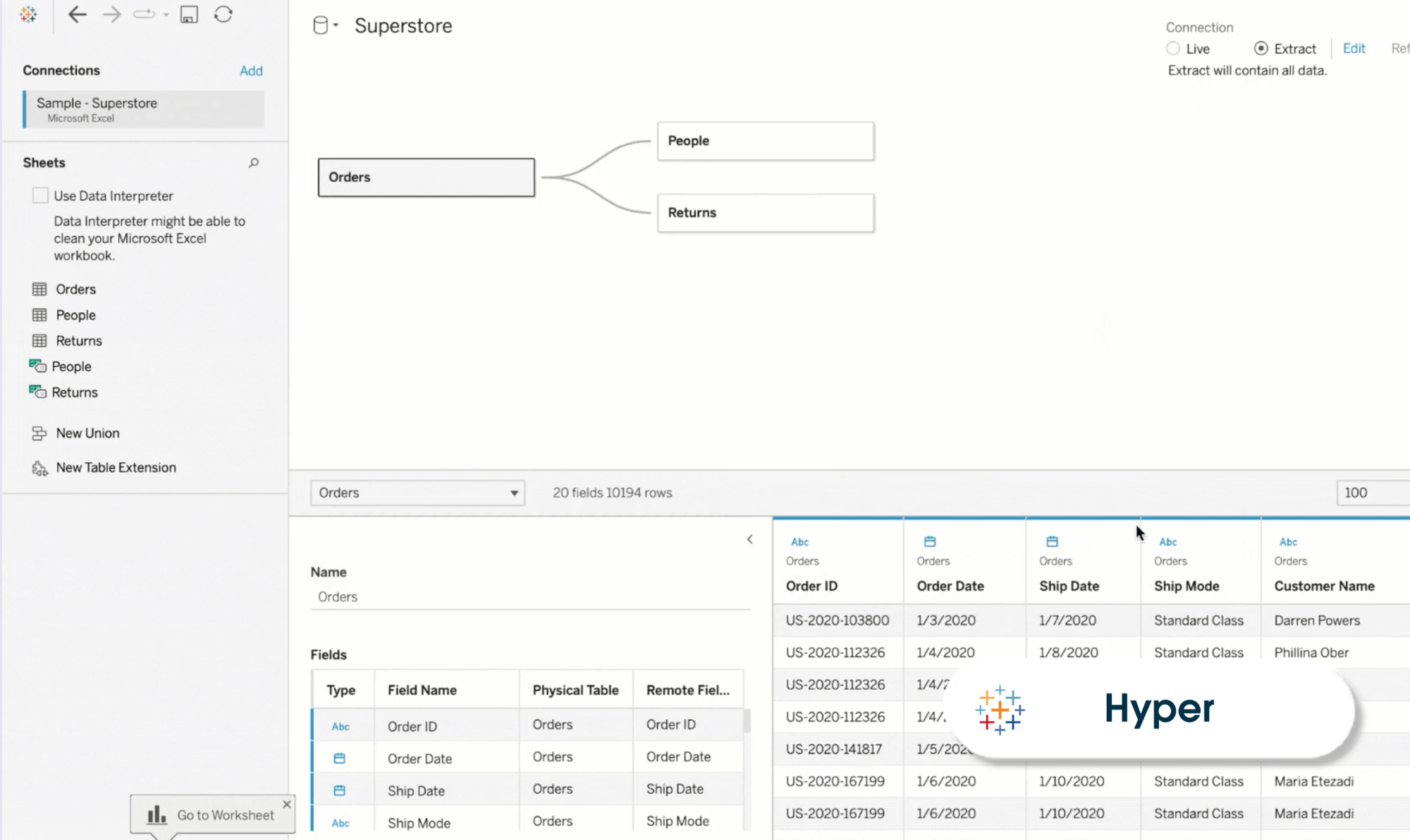
Task: Click the Add connection button
Action: coord(250,70)
